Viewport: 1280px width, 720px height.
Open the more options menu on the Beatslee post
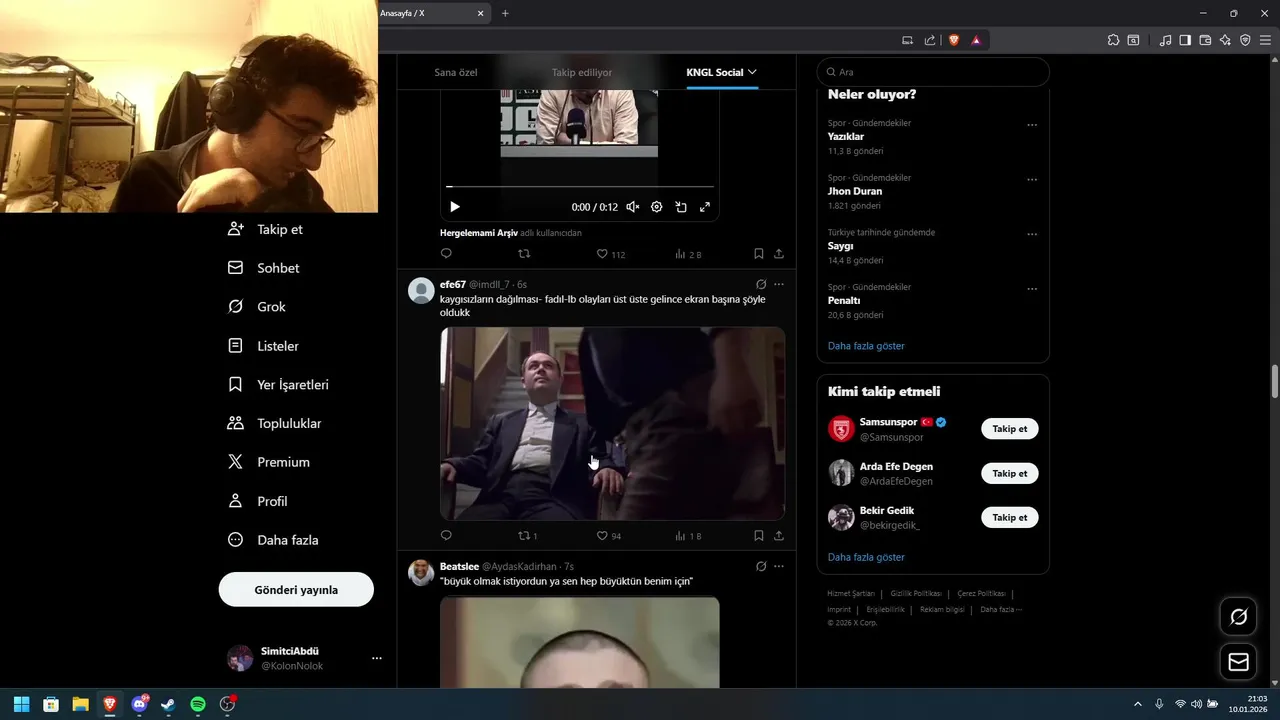(779, 566)
